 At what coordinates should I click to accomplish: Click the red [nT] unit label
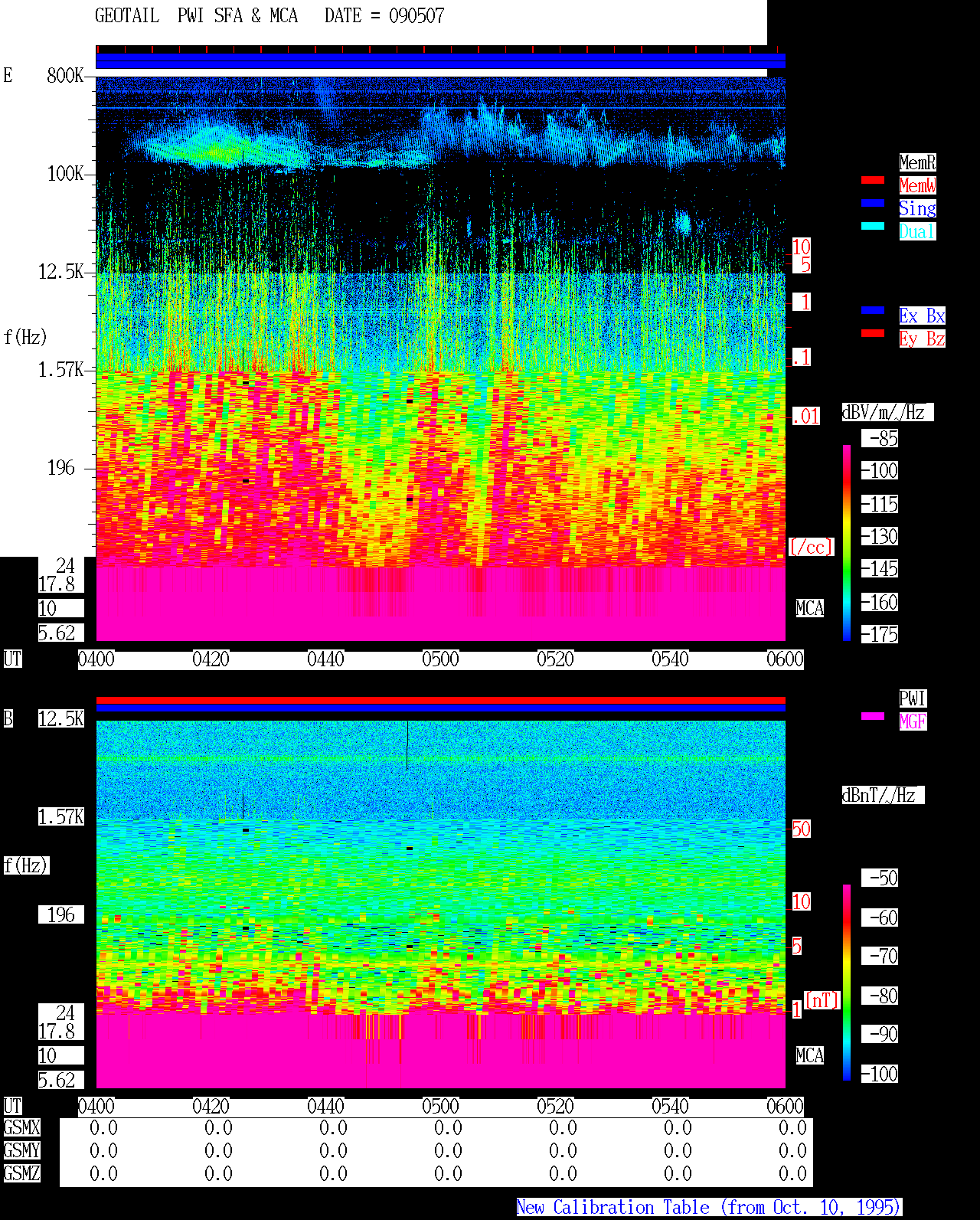point(822,1000)
